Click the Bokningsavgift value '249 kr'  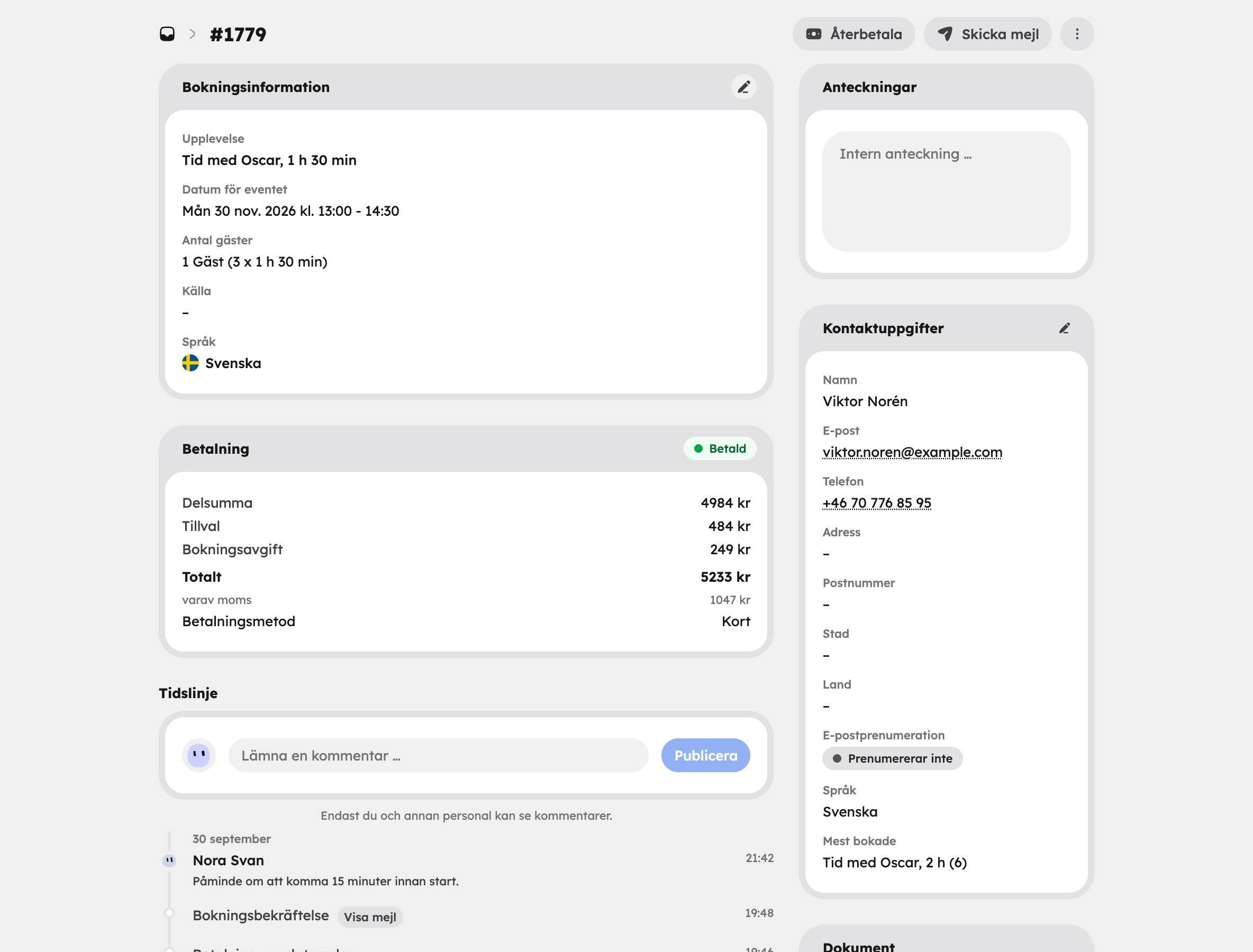pos(730,549)
